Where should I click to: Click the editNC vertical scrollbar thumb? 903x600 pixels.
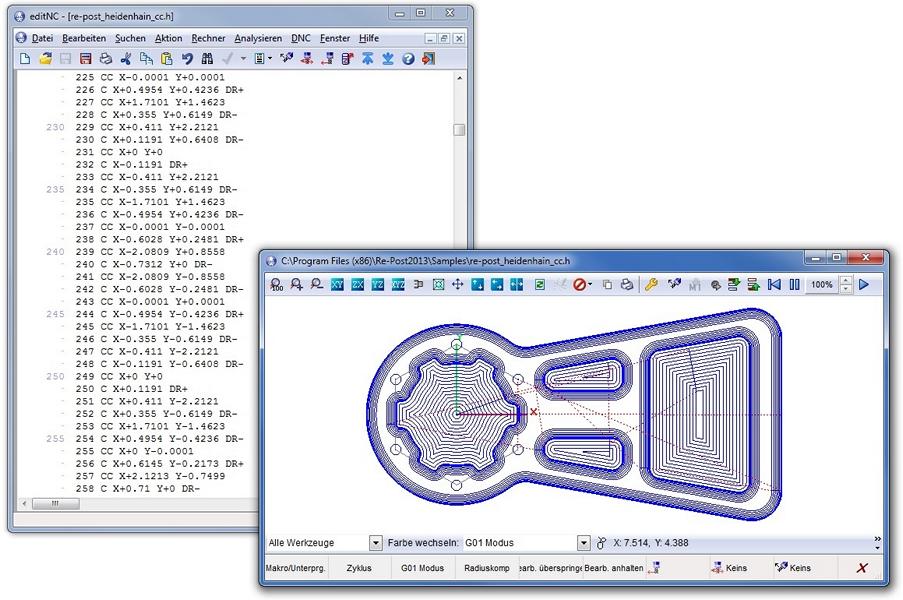[459, 130]
